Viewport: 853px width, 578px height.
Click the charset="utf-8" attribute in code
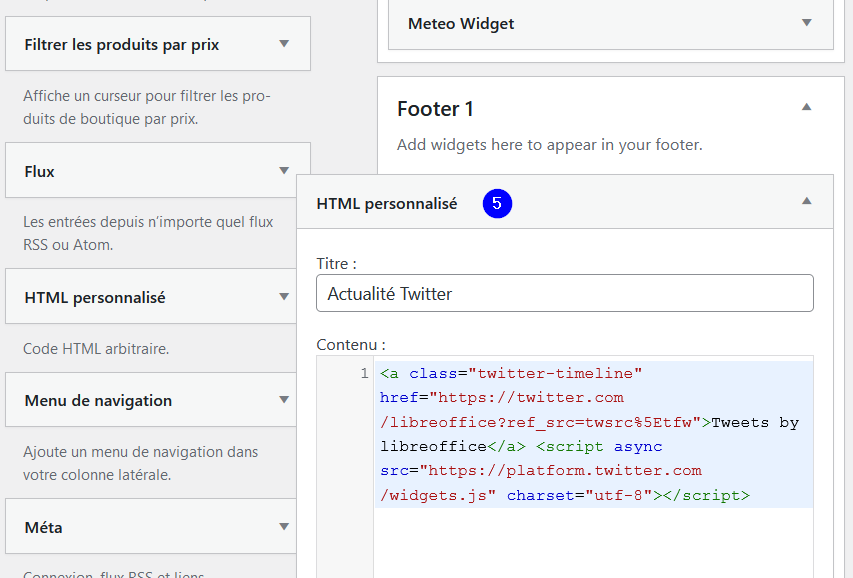(579, 495)
